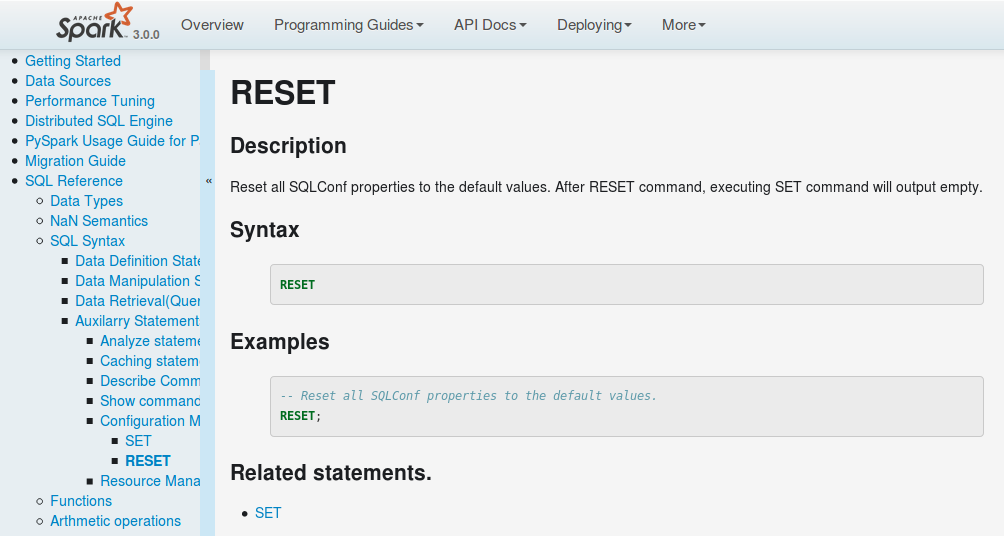This screenshot has width=1004, height=536.
Task: Select Distributed SQL Engine in sidebar
Action: [99, 121]
